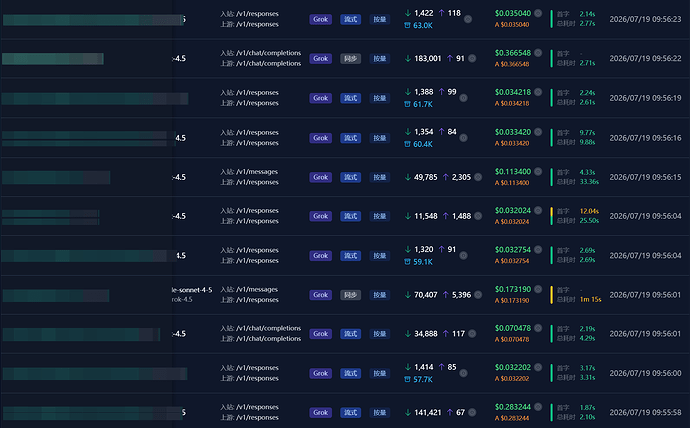
Task: Click the info icon beside token counts 1,414 / 85
Action: [x=463, y=373]
